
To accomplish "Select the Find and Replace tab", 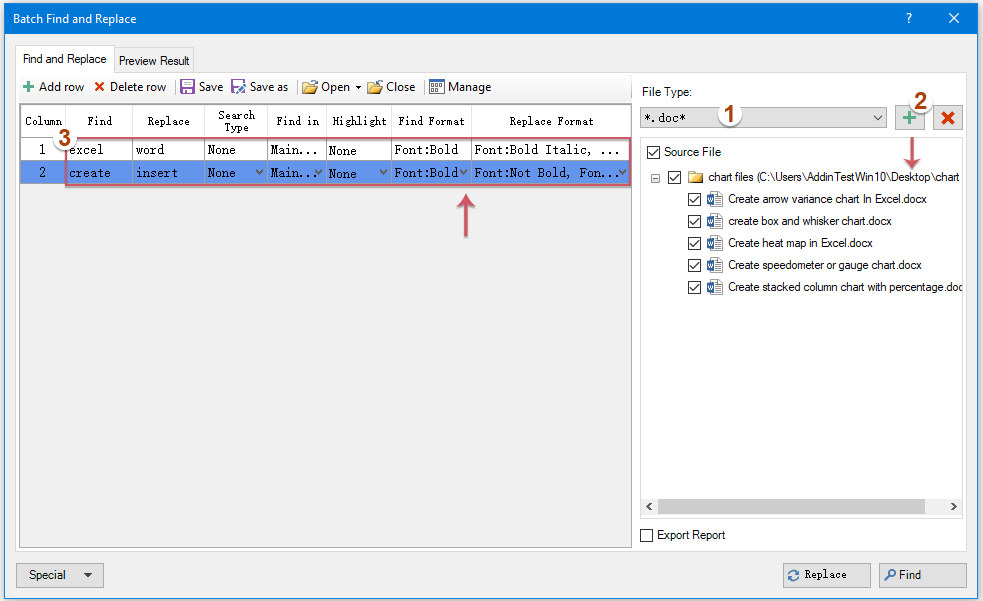I will [x=63, y=59].
